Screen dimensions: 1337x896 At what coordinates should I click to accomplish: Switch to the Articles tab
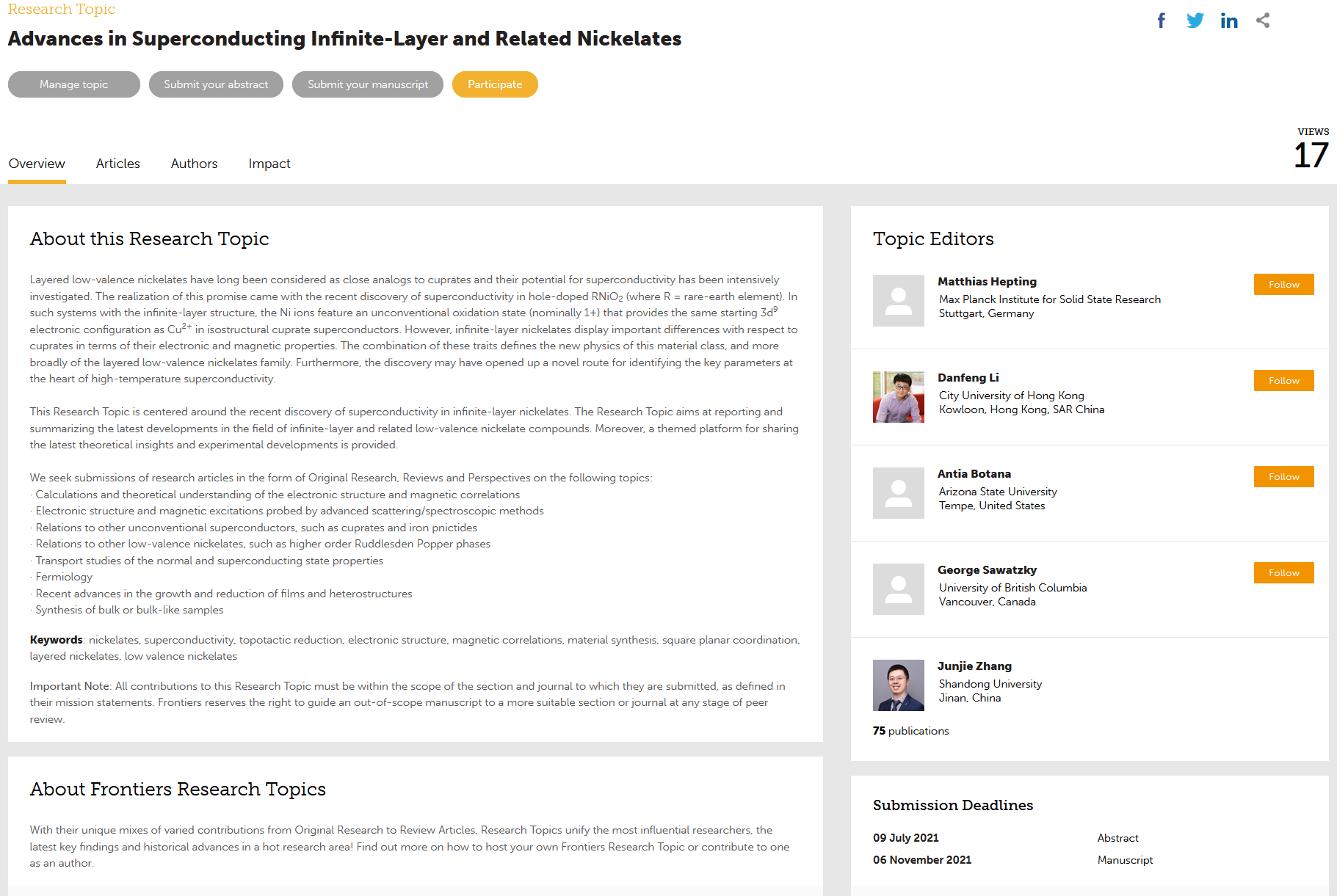[117, 164]
